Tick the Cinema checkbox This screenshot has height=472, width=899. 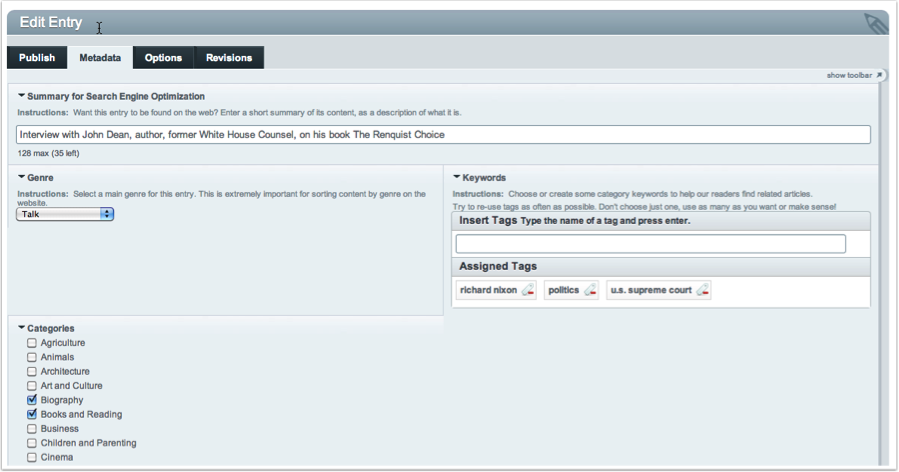32,458
